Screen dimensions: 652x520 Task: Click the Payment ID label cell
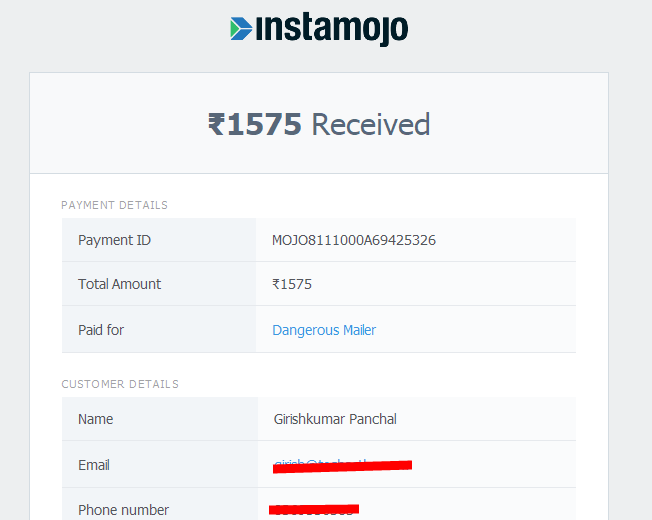(159, 240)
